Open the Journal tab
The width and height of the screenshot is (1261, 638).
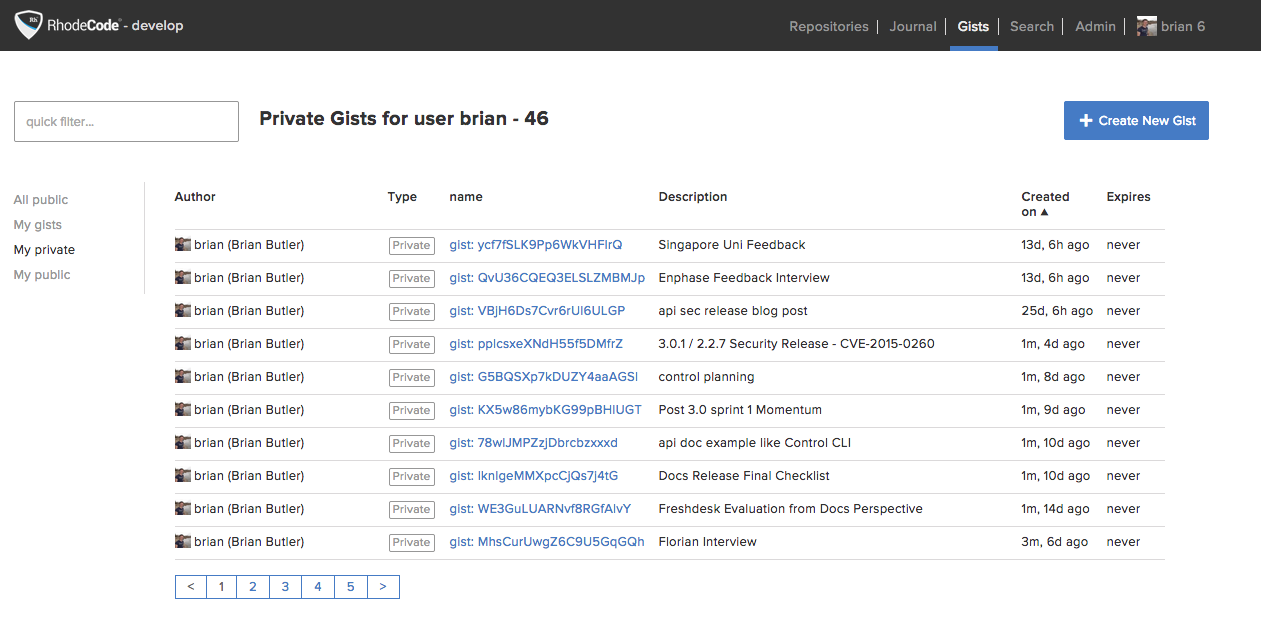913,26
